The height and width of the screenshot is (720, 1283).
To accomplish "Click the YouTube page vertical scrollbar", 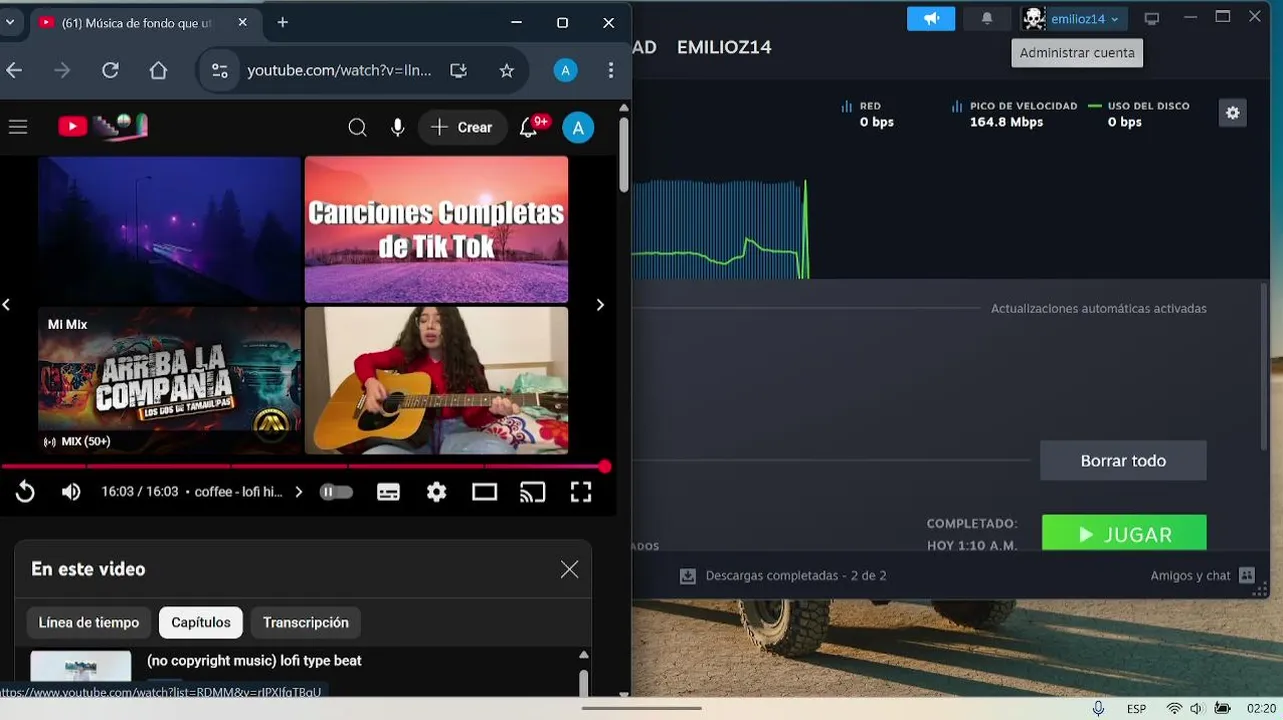I will coord(624,155).
